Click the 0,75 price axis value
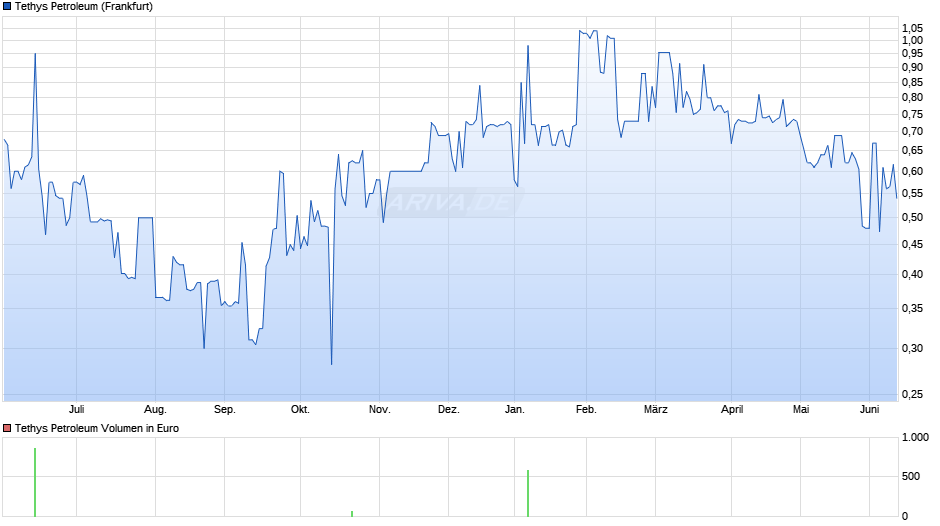940x526 pixels. pos(912,114)
